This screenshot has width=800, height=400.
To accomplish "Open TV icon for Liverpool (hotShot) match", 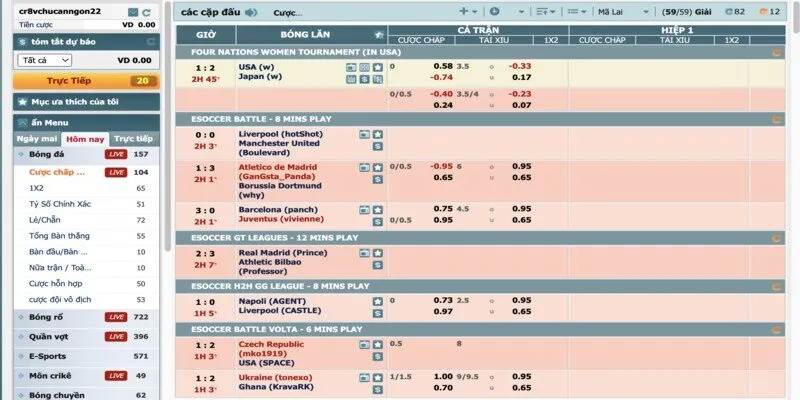I will (364, 134).
